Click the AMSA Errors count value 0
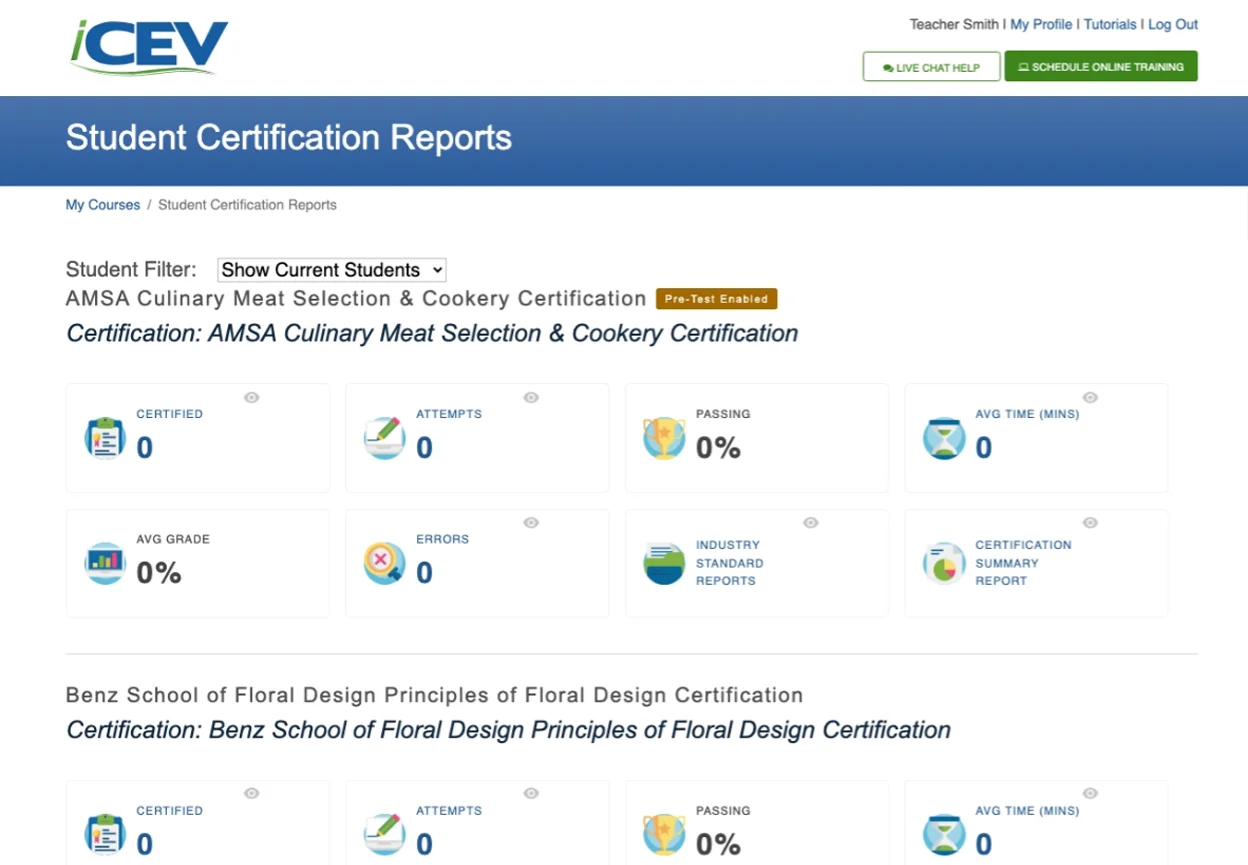This screenshot has width=1248, height=865. pos(424,573)
